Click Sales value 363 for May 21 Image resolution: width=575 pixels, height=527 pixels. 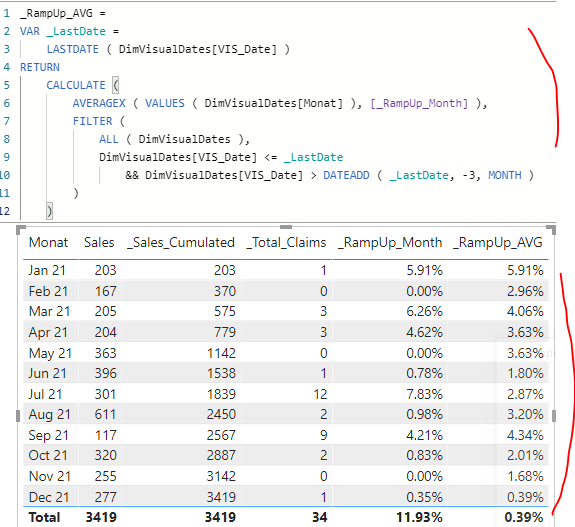click(105, 353)
